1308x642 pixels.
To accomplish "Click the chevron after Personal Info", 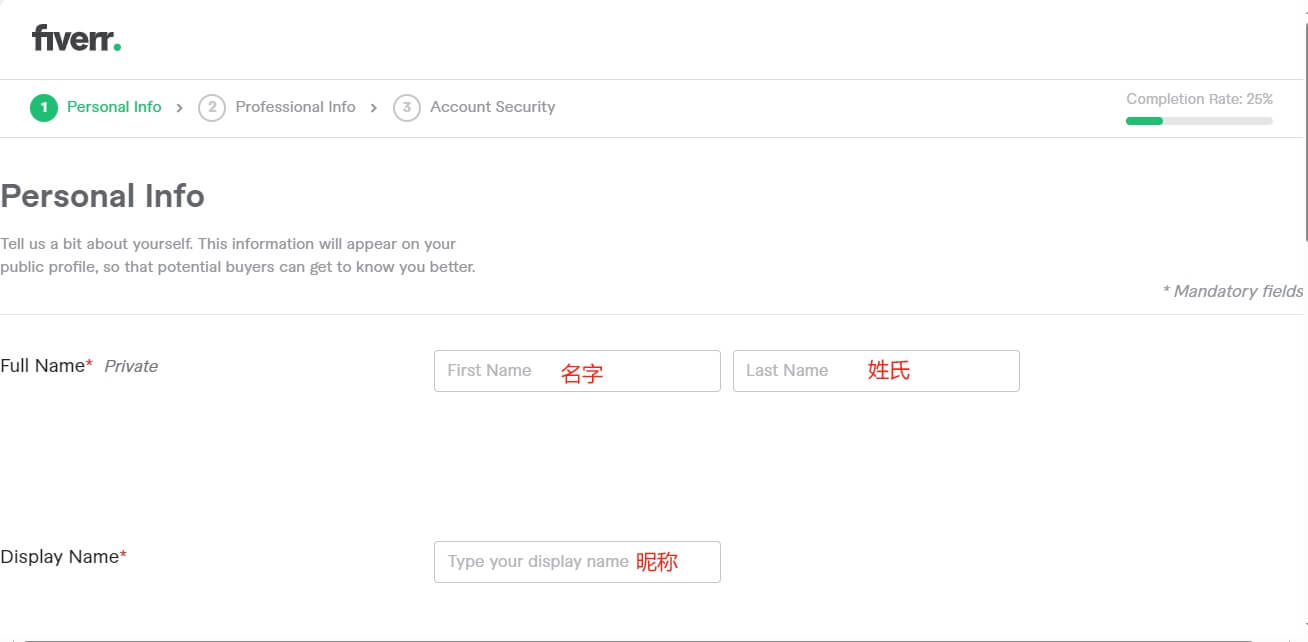I will [x=180, y=108].
